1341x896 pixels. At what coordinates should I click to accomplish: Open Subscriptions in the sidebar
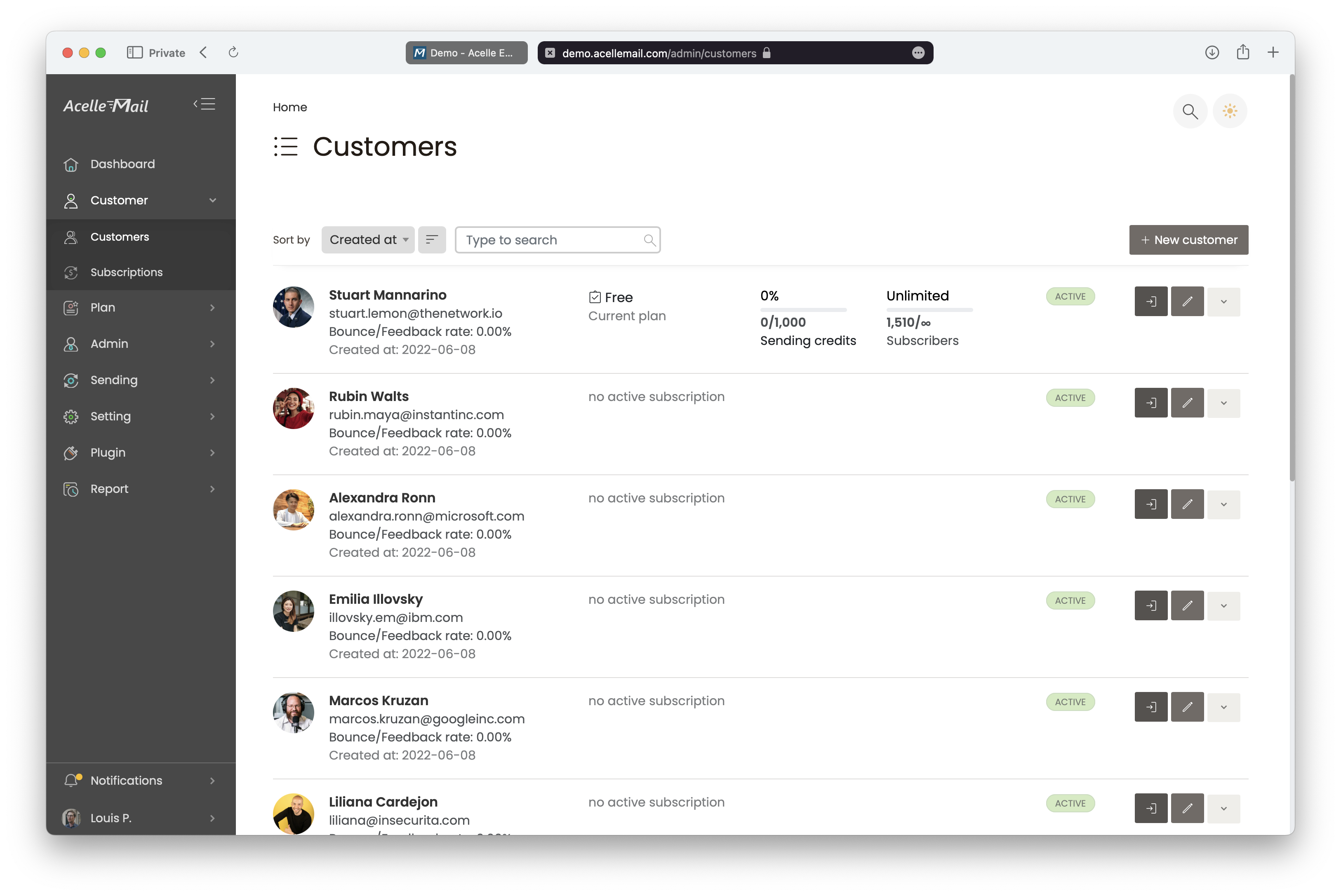[x=126, y=272]
